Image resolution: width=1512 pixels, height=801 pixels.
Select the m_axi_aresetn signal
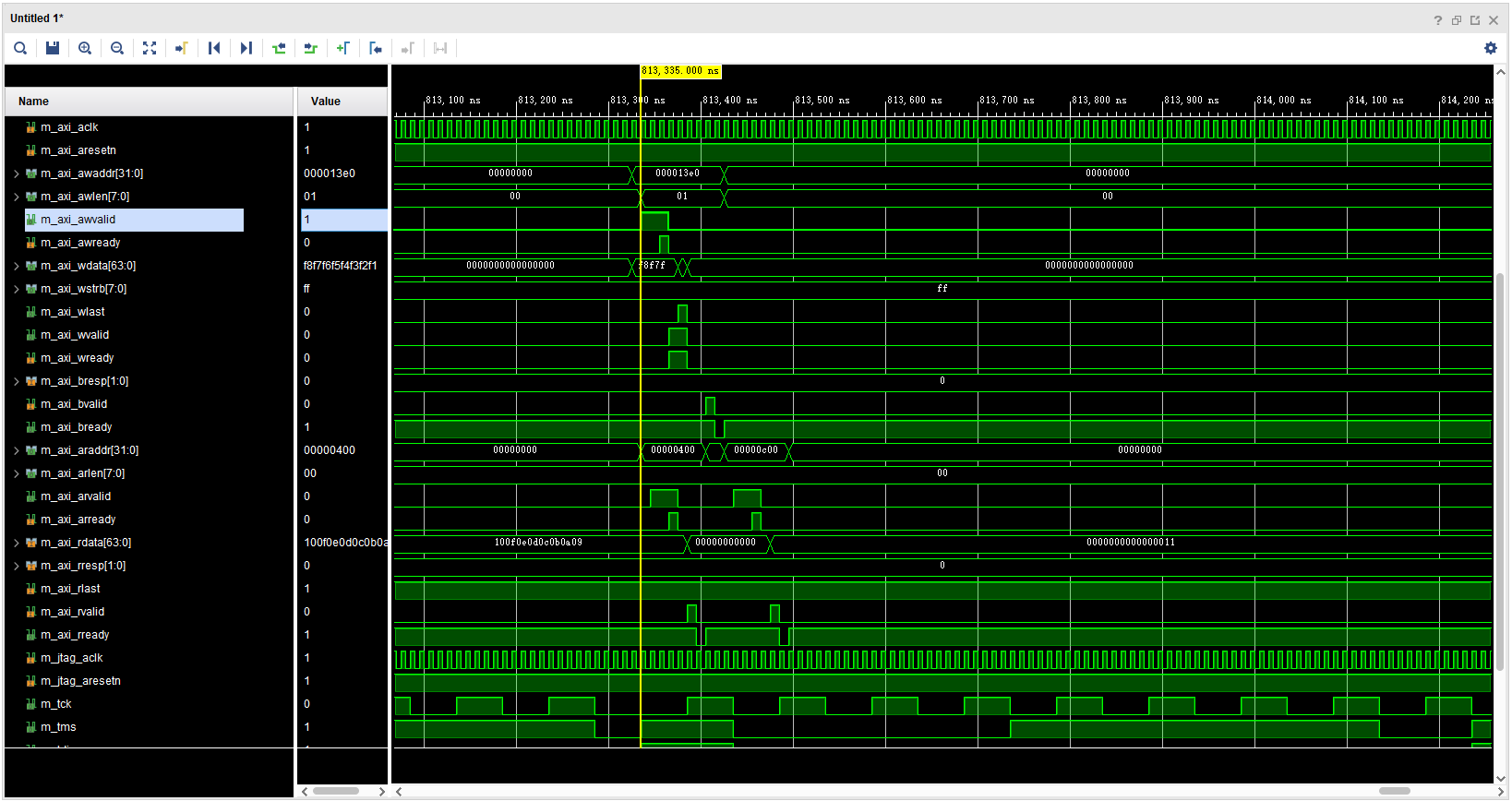coord(78,150)
